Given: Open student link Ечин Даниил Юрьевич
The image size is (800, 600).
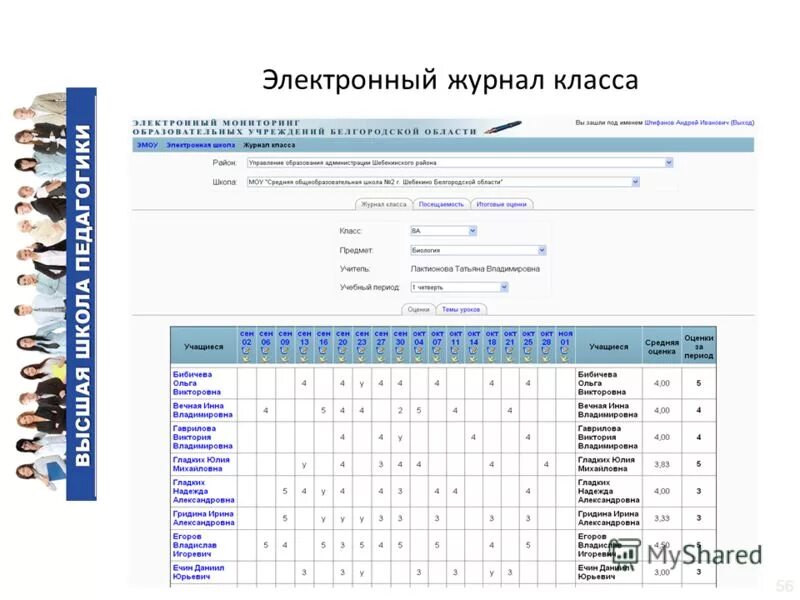Looking at the screenshot, I should (198, 572).
